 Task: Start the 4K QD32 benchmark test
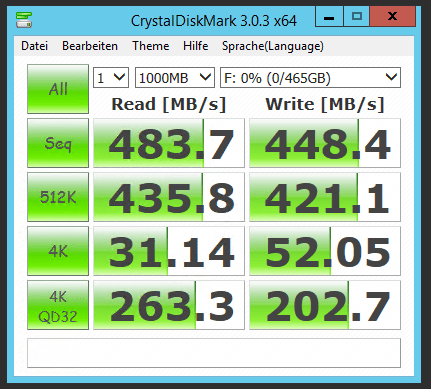point(58,305)
